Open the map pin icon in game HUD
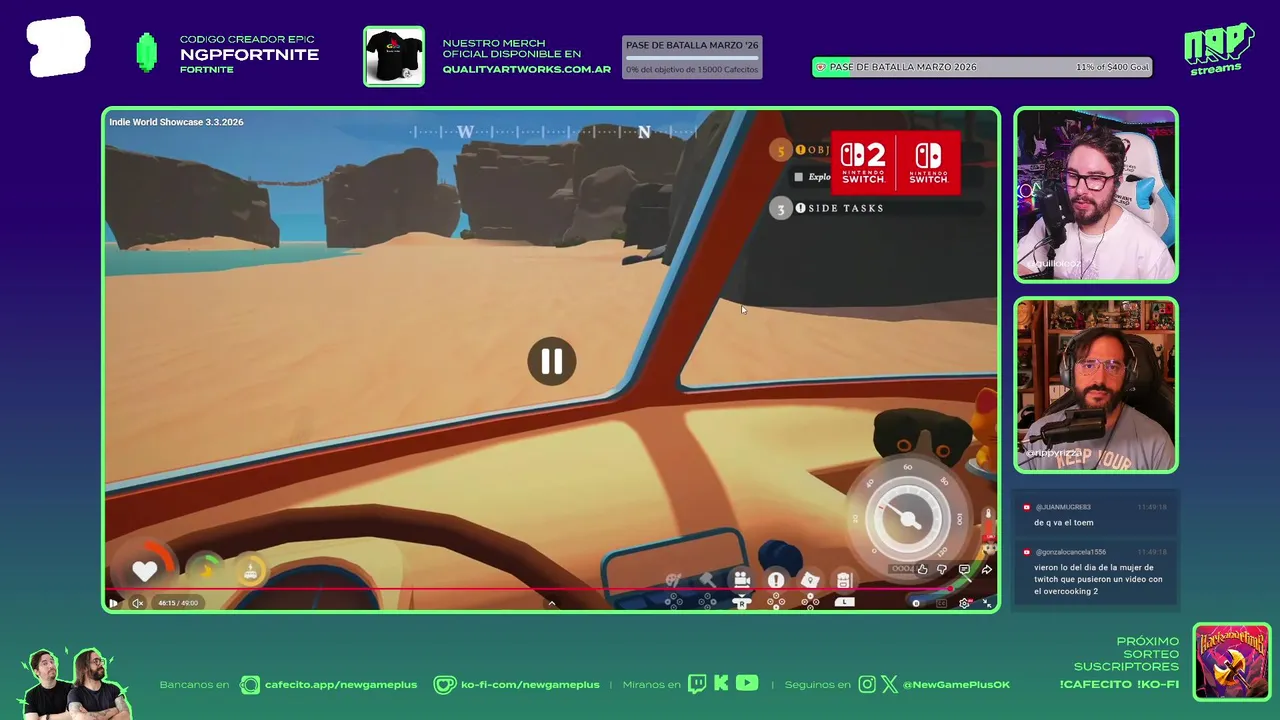The width and height of the screenshot is (1280, 720). tap(810, 580)
